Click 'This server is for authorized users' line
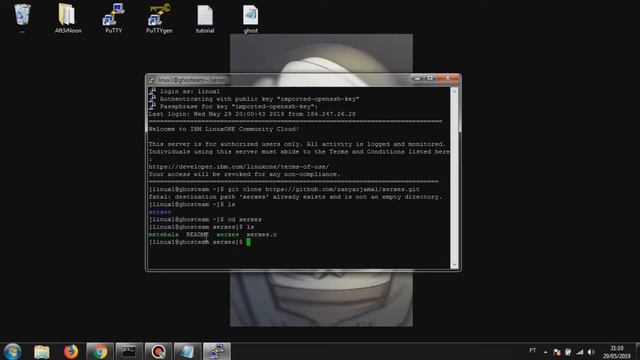The image size is (640, 360). [297, 144]
